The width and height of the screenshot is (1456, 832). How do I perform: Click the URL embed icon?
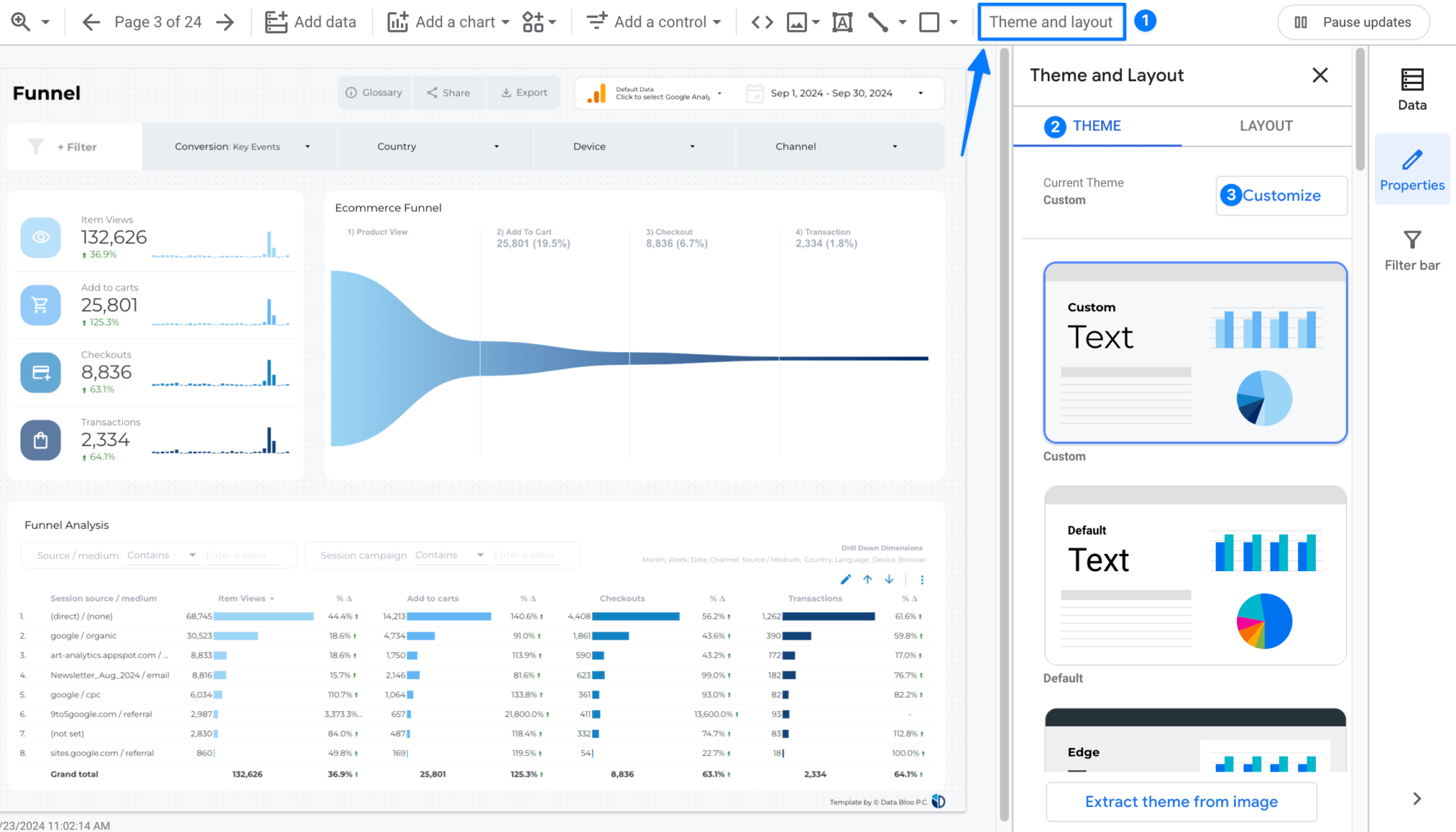761,21
